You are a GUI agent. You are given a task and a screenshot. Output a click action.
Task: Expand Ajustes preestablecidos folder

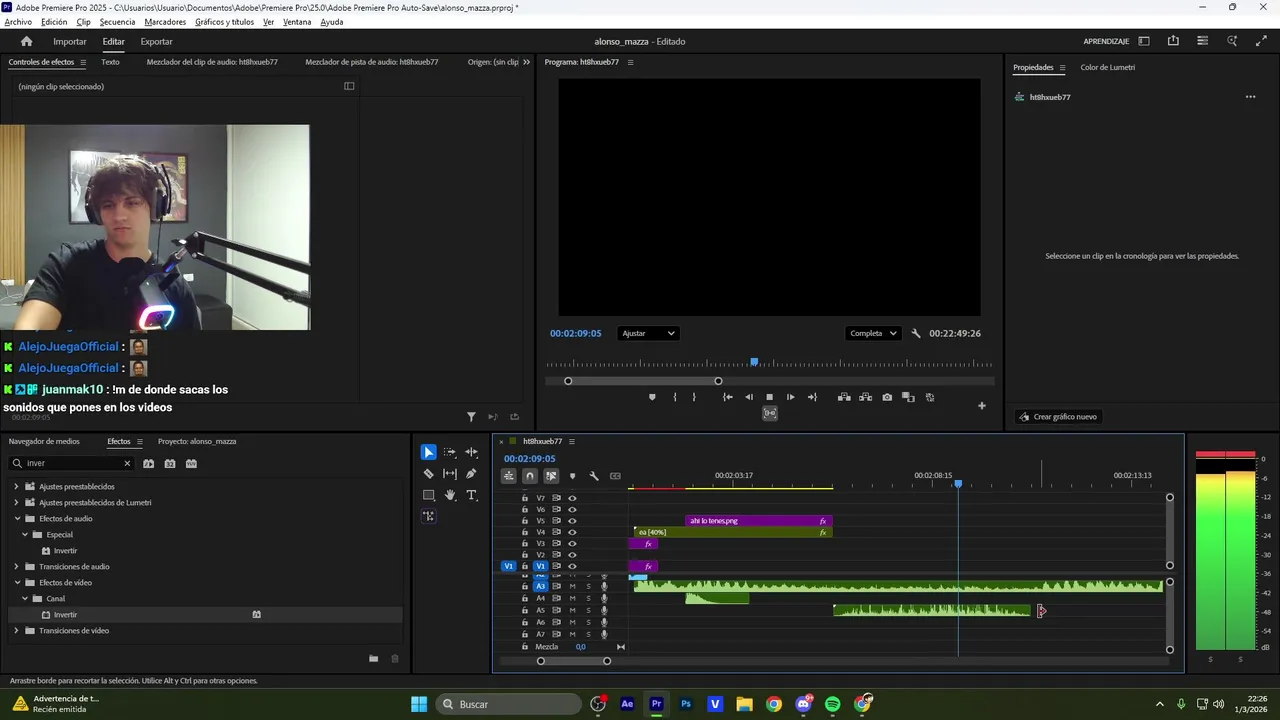(x=16, y=487)
